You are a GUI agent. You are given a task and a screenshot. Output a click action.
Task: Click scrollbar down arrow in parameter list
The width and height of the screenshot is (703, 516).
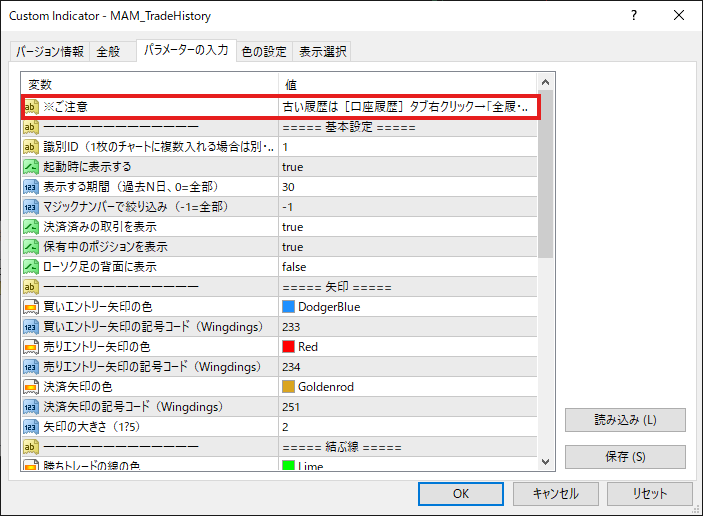(x=546, y=462)
